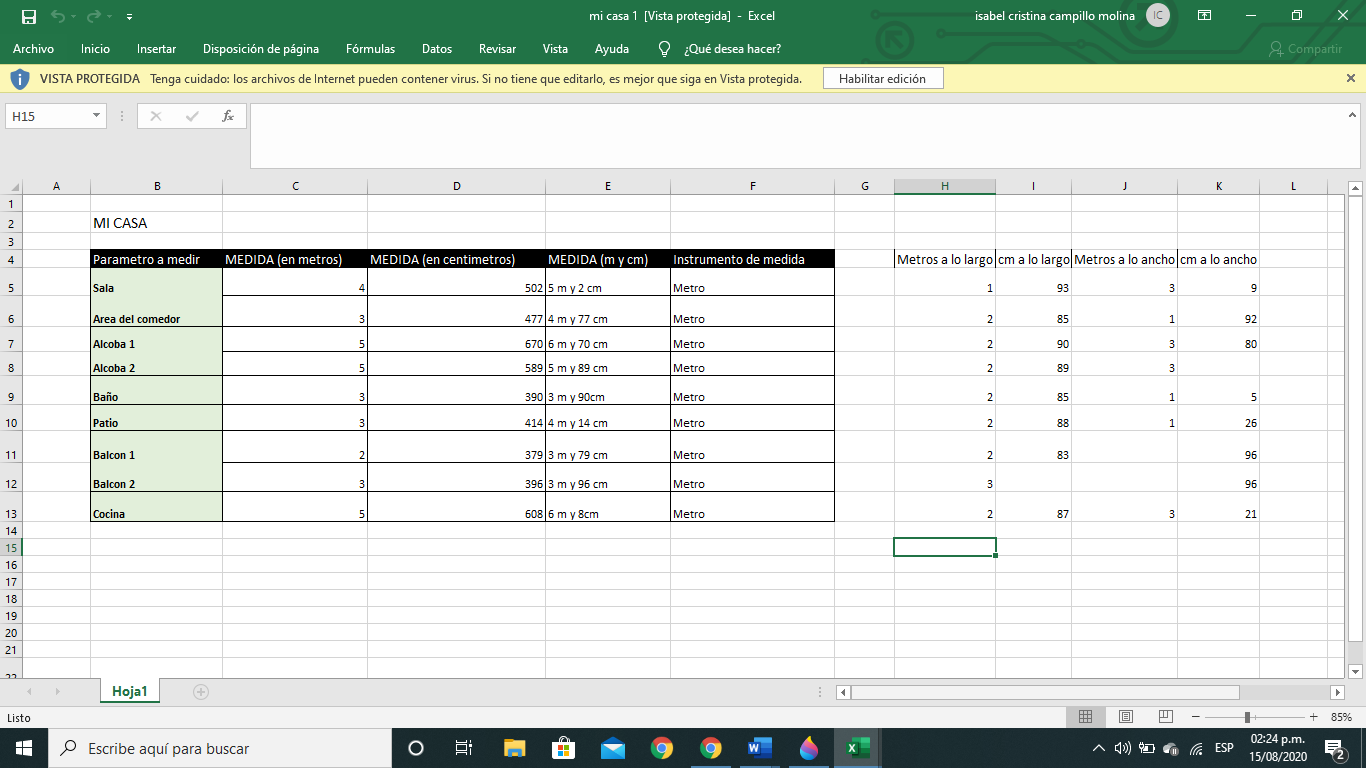The height and width of the screenshot is (768, 1366).
Task: Open the Fórmulas ribbon tab
Action: pyautogui.click(x=370, y=49)
